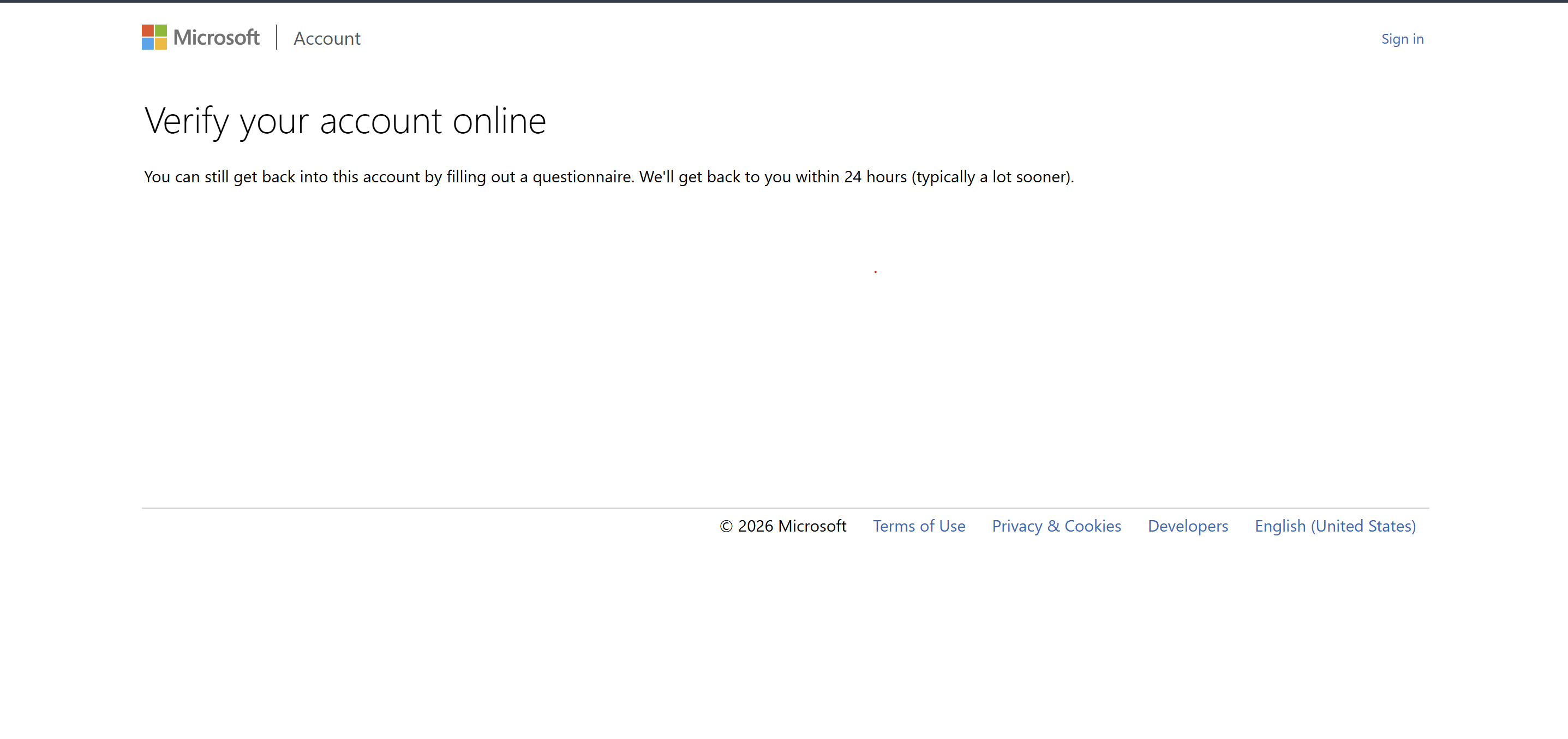Click the yellow square of Microsoft logo
The height and width of the screenshot is (739, 1568).
161,44
